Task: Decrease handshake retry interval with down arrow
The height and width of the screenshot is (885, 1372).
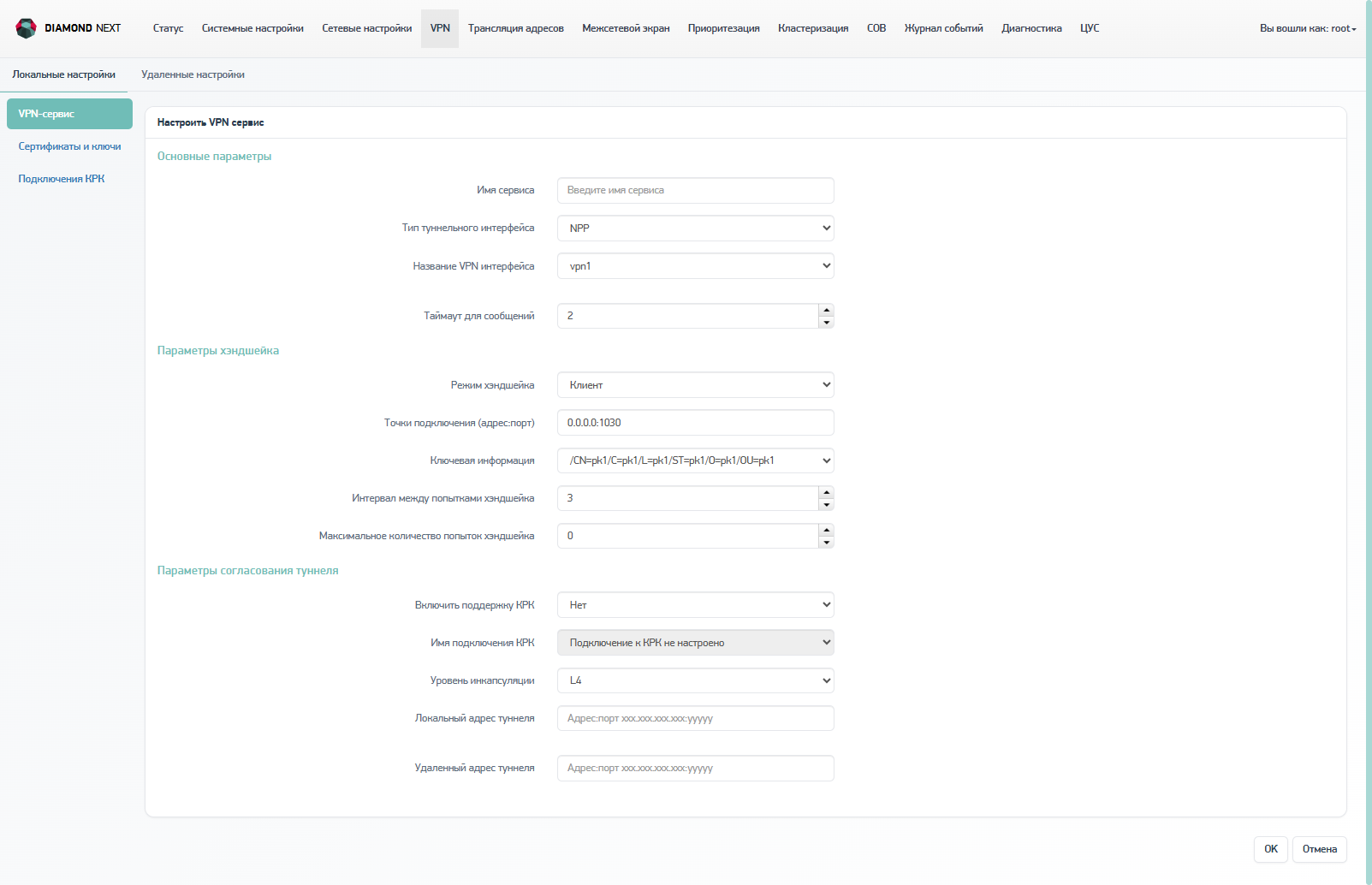Action: pyautogui.click(x=826, y=505)
